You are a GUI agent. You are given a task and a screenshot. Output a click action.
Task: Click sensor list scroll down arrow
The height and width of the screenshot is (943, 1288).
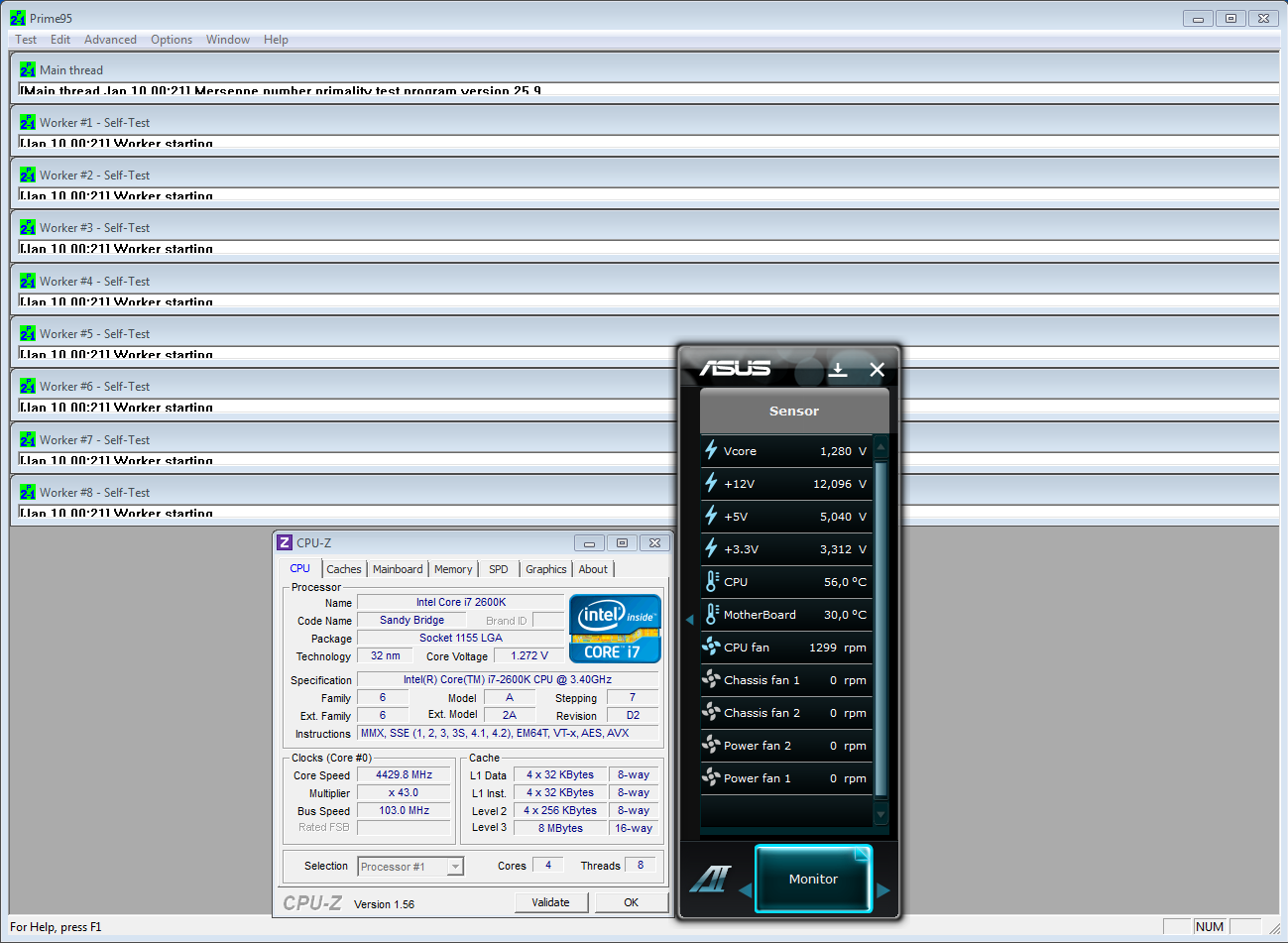coord(880,814)
